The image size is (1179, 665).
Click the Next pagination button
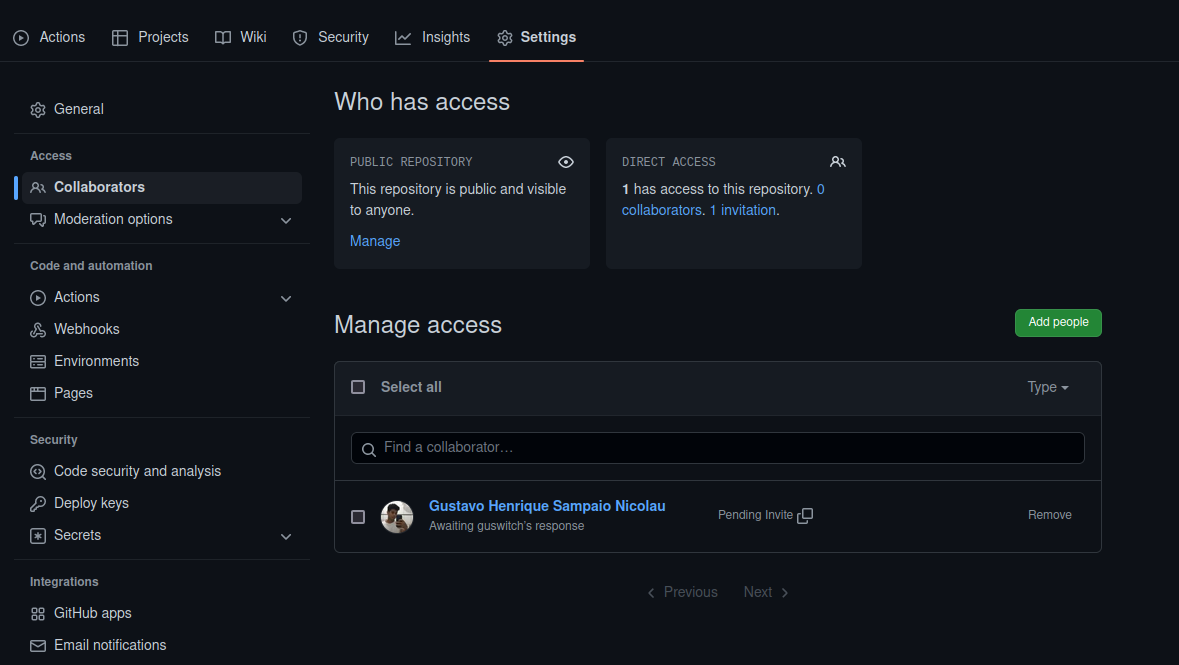click(x=766, y=592)
